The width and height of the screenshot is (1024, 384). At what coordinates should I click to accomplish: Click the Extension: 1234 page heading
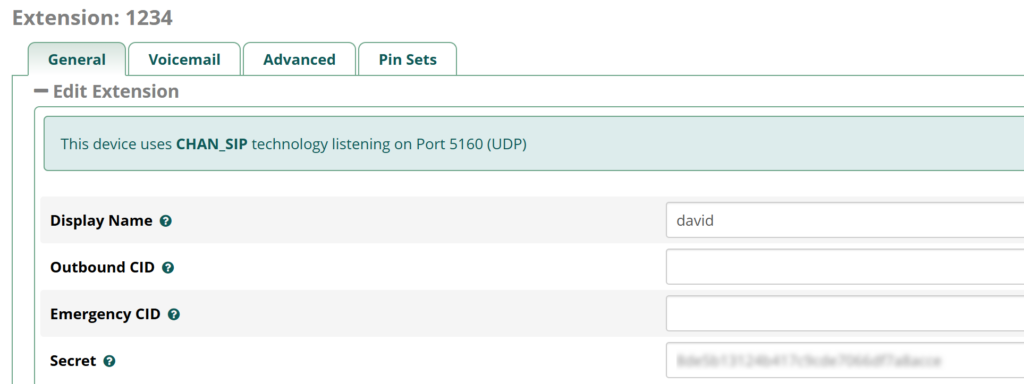92,18
